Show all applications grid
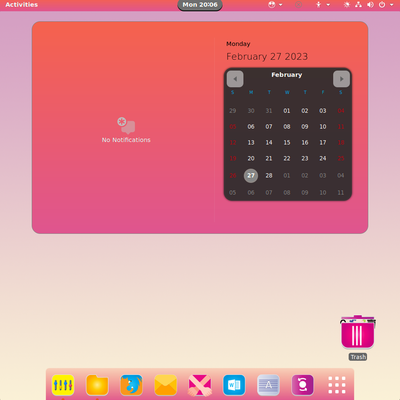 (x=337, y=385)
